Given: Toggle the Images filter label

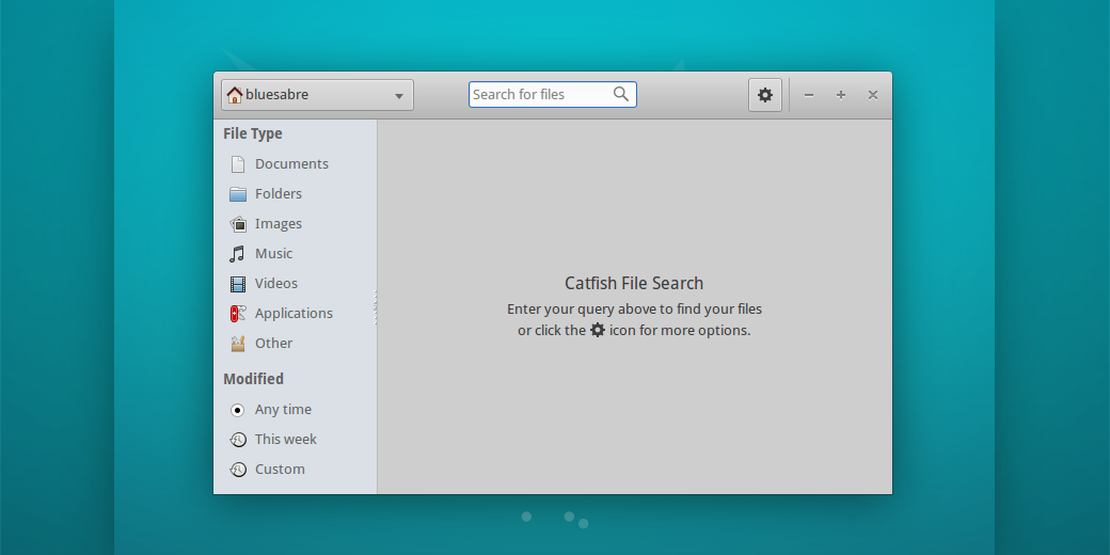Looking at the screenshot, I should click(x=278, y=224).
